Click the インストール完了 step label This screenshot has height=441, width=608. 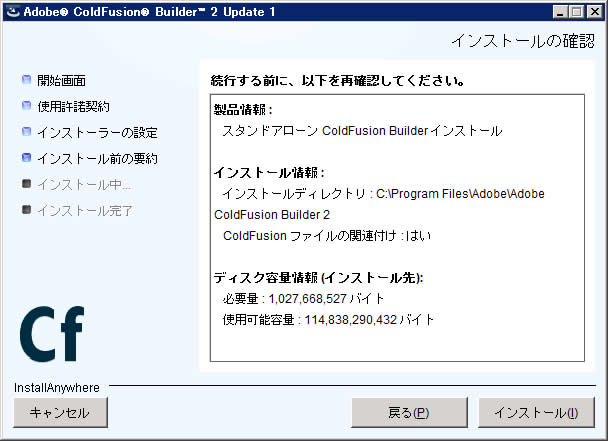(x=85, y=211)
